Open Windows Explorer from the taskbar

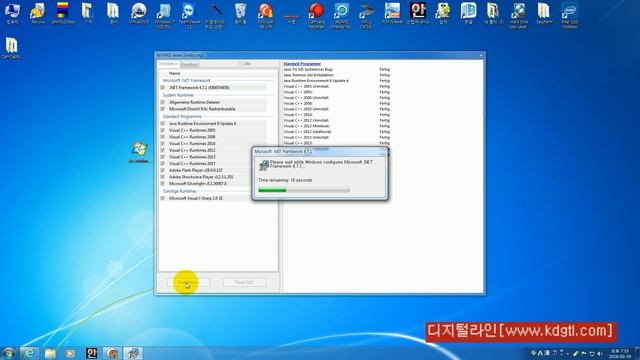pos(50,353)
